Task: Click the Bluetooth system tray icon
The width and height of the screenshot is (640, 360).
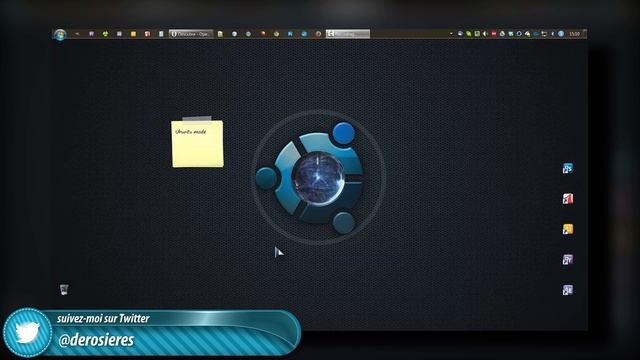Action: [x=553, y=33]
